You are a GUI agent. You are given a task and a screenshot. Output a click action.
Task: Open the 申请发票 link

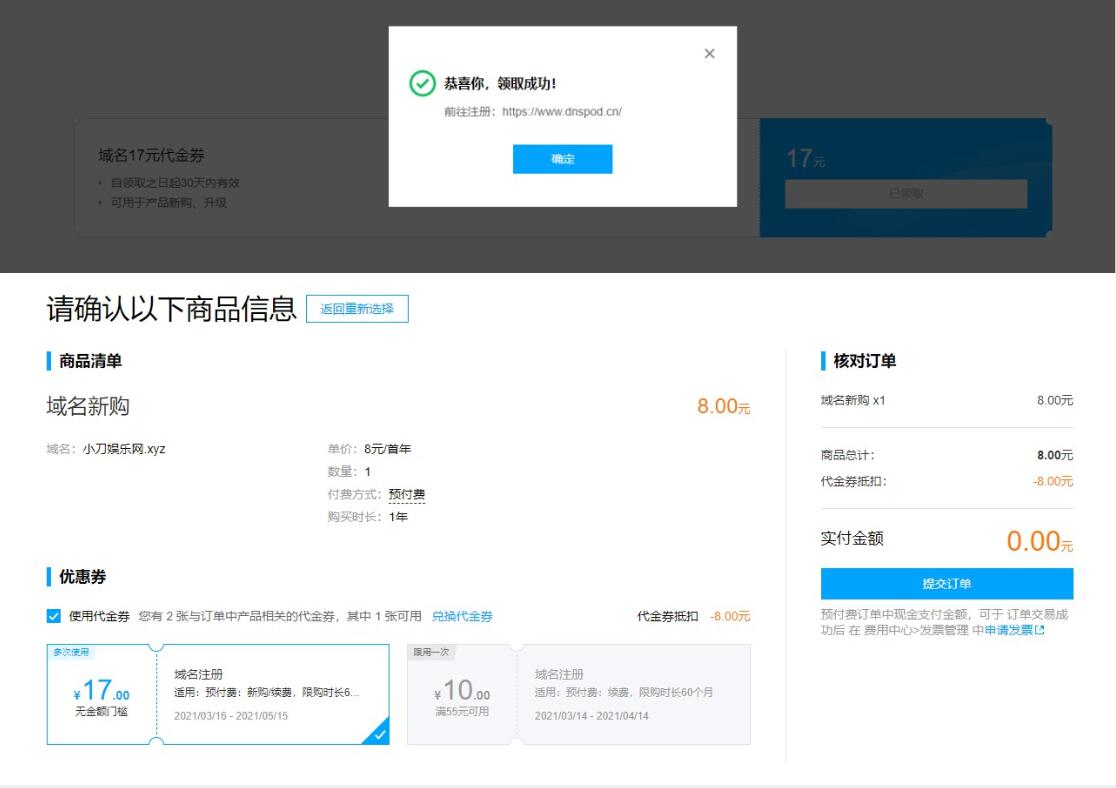[1009, 630]
